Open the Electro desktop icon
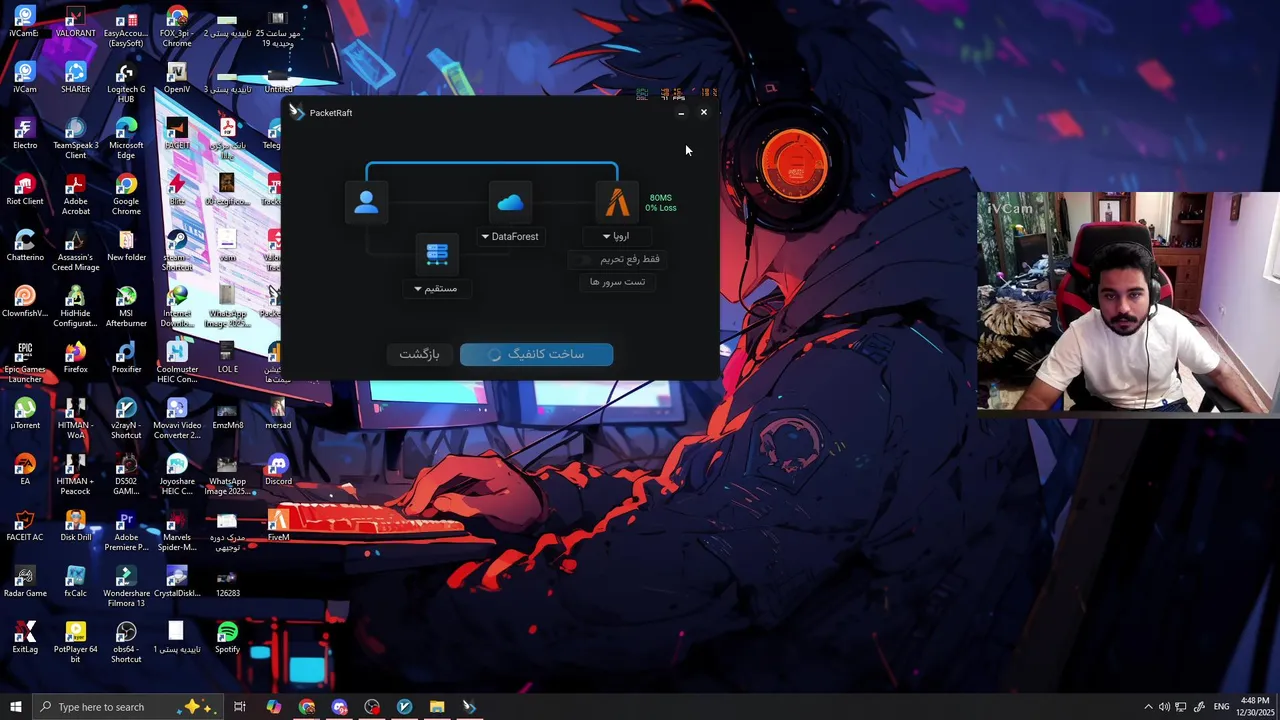Image resolution: width=1280 pixels, height=720 pixels. [25, 135]
